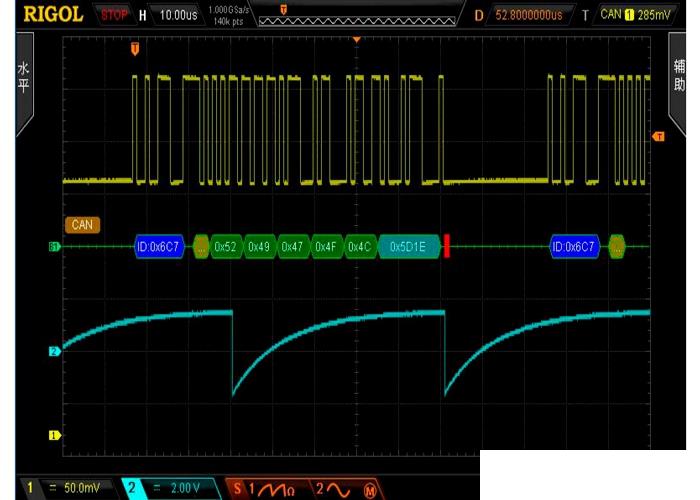This screenshot has width=700, height=500.
Task: Select the orange CAN decode label
Action: point(82,225)
